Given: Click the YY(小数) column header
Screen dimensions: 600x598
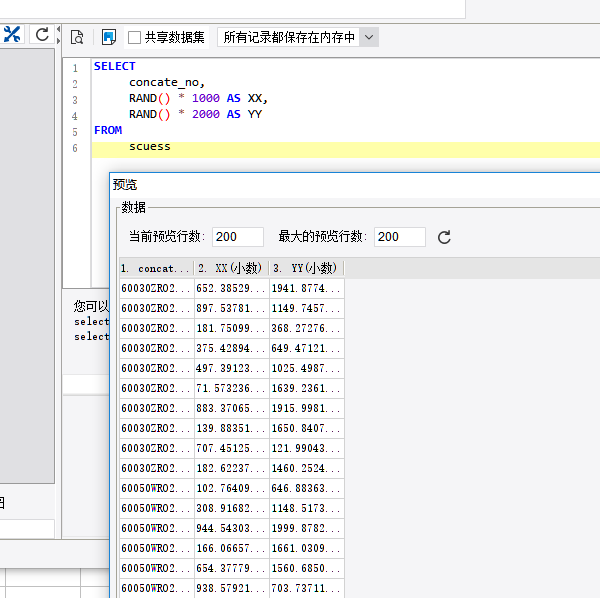Looking at the screenshot, I should click(307, 268).
